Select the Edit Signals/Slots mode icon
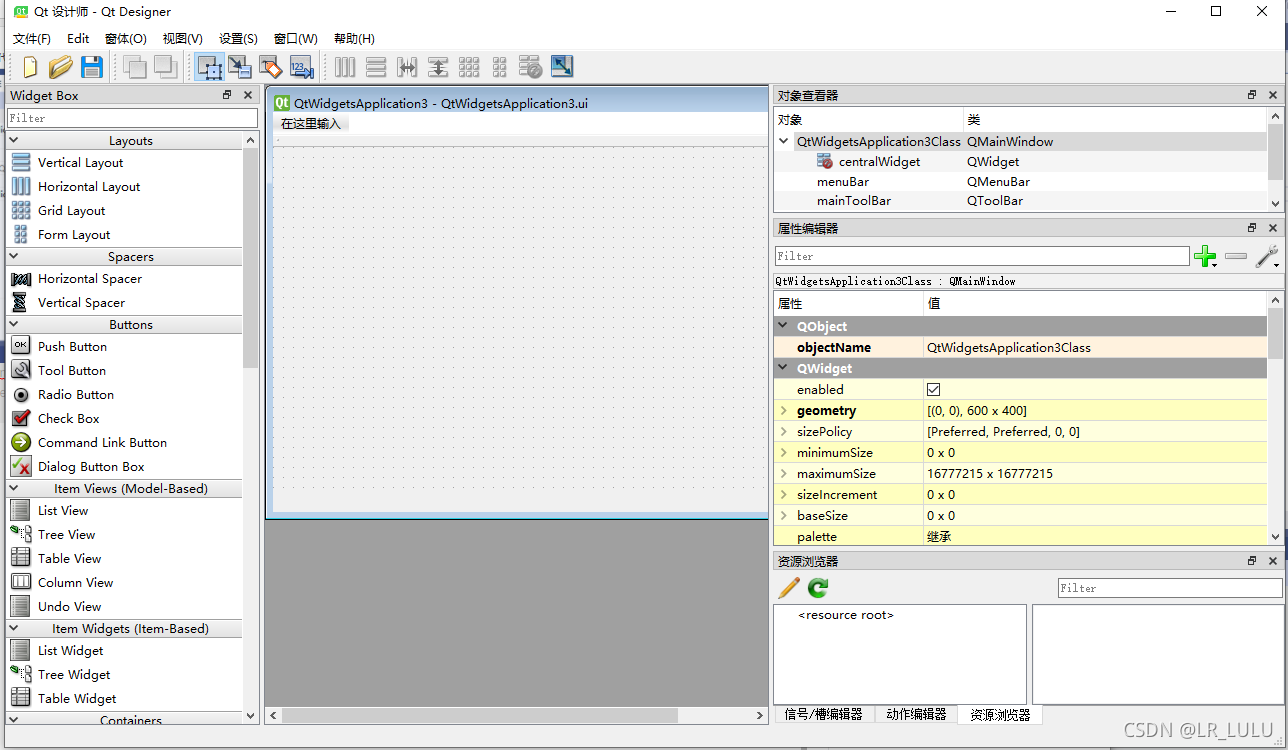The height and width of the screenshot is (750, 1288). click(x=239, y=67)
